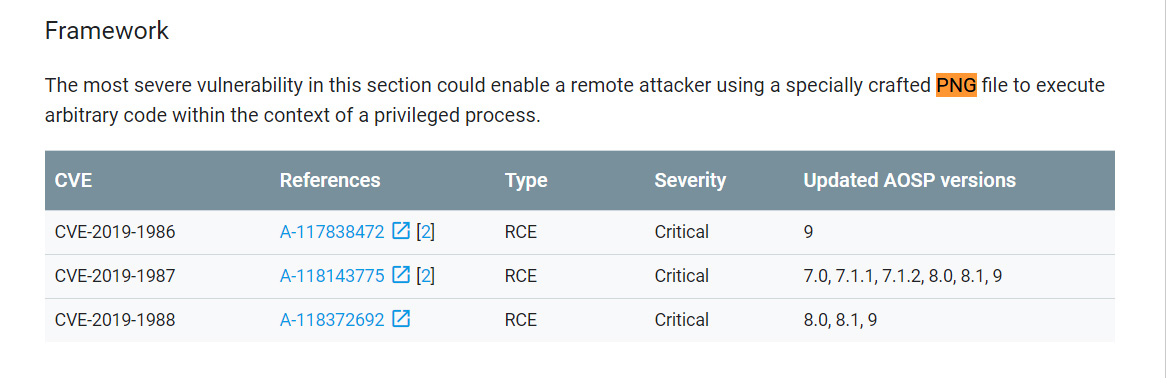This screenshot has height=378, width=1166.
Task: Click the 7.0, 7.1.1, 7.1.2 versions cell
Action: (903, 276)
